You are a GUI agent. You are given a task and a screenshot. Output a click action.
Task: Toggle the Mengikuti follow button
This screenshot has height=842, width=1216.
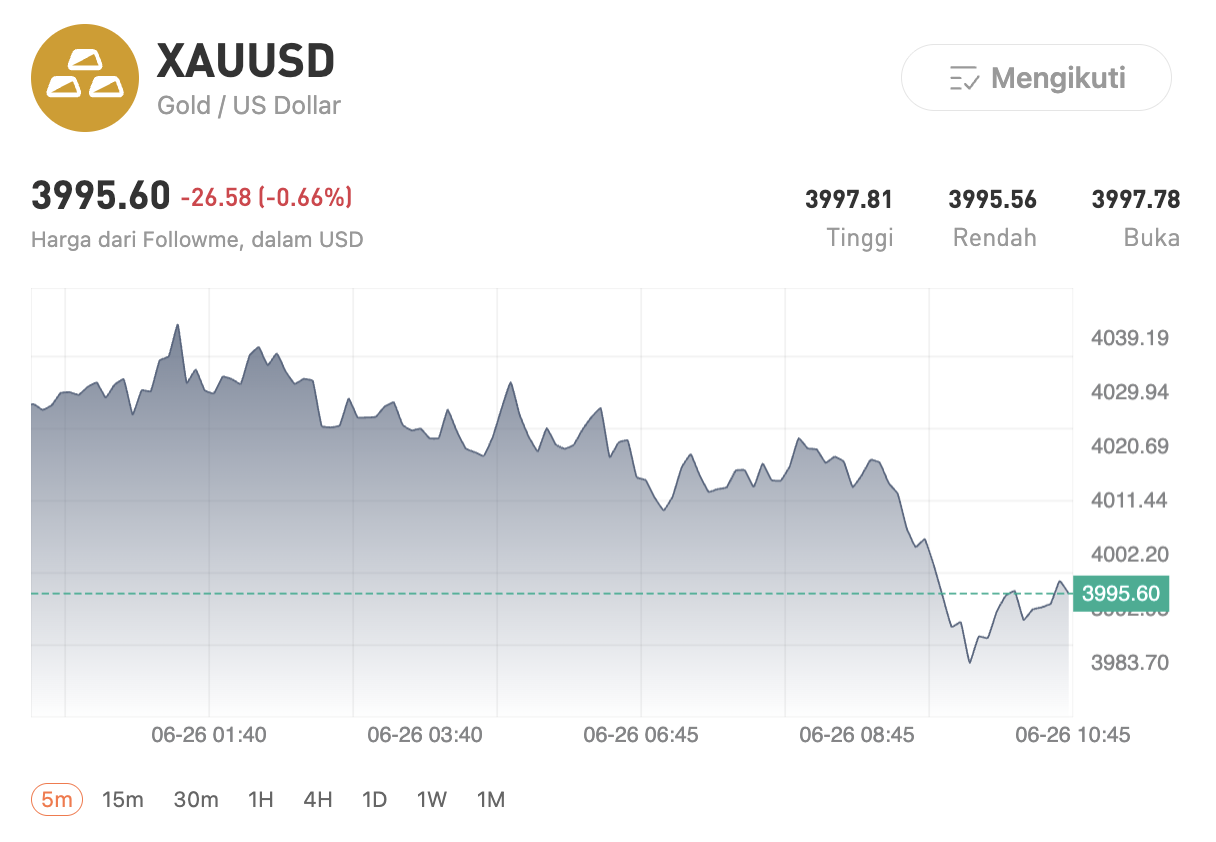click(1036, 77)
